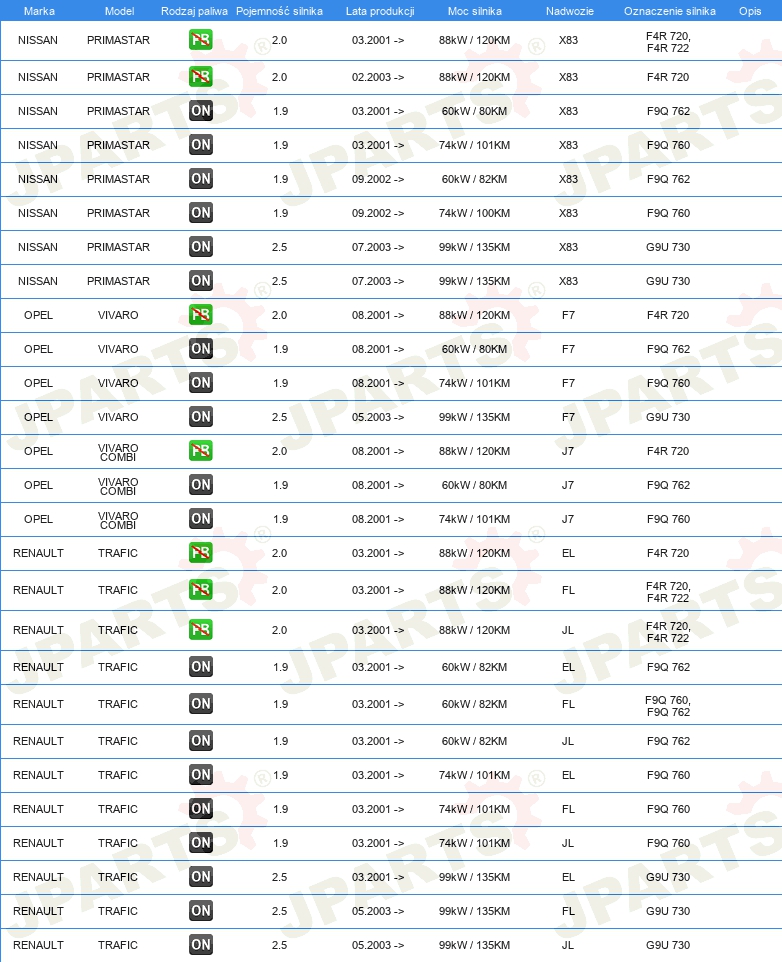This screenshot has height=962, width=782.
Task: Click the Oznaczenie silnika column header
Action: point(670,11)
